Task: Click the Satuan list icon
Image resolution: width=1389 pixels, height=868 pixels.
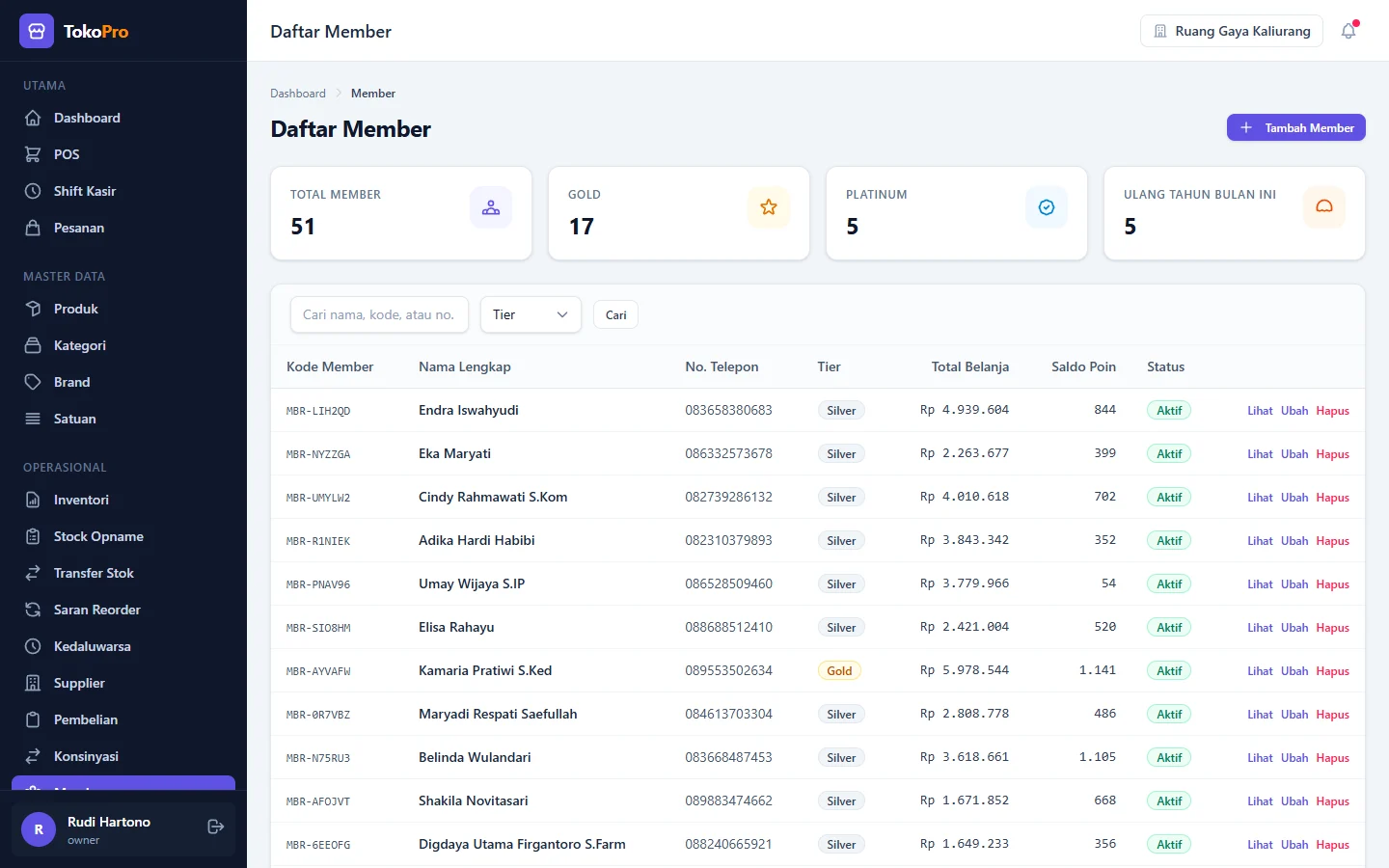Action: click(x=33, y=419)
